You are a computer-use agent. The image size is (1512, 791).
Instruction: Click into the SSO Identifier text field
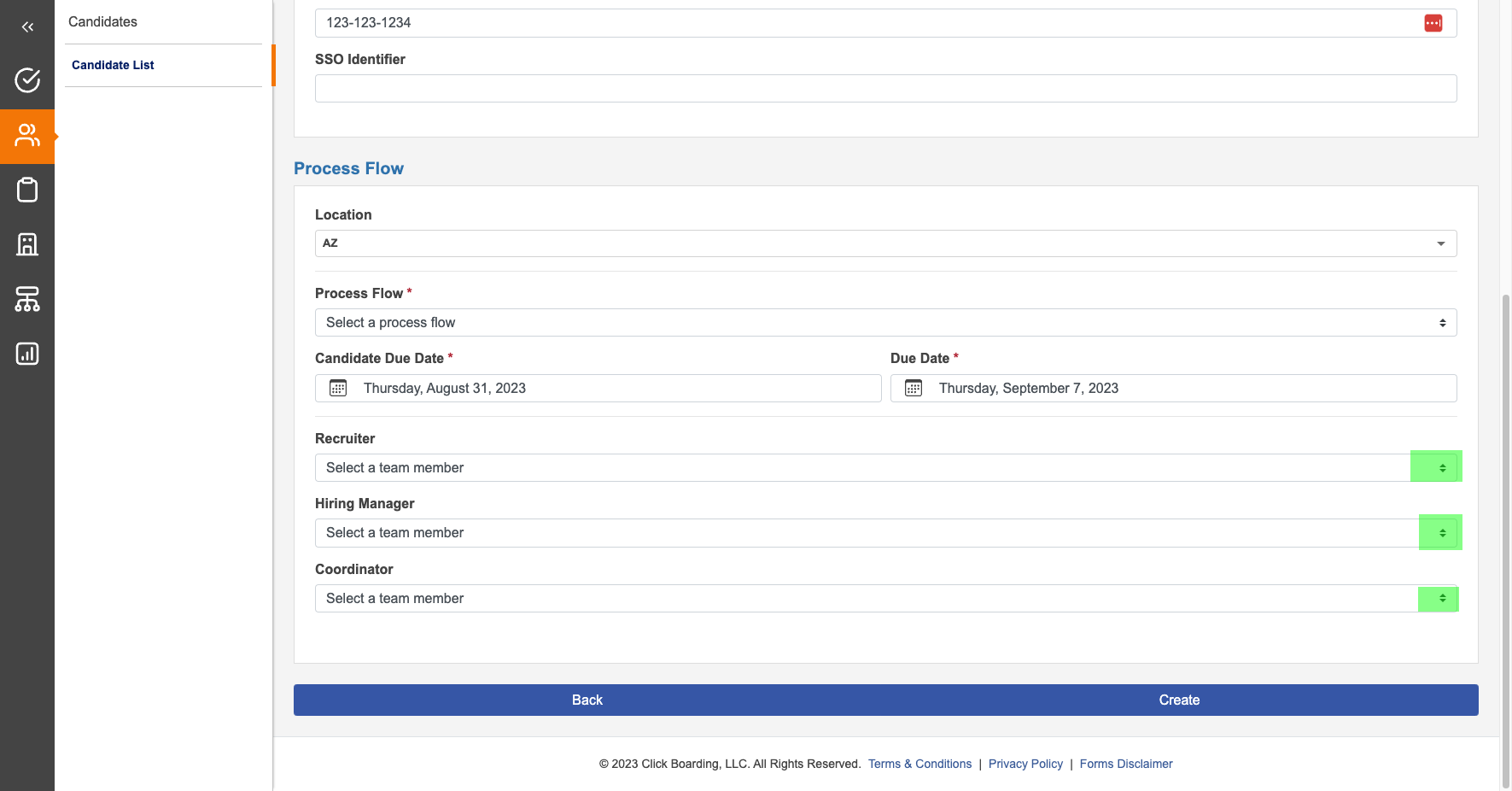point(885,89)
